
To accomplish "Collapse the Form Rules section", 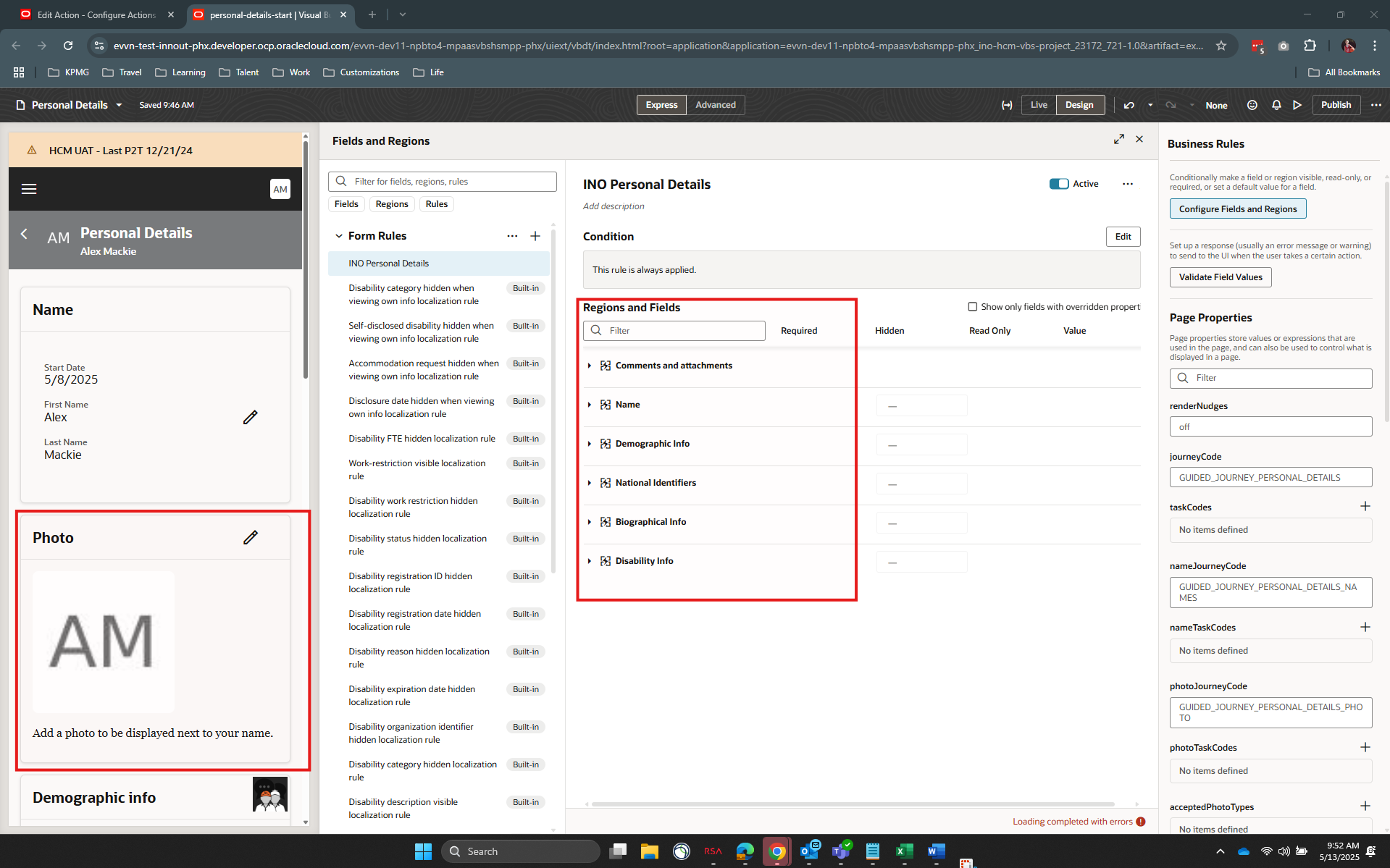I will (338, 236).
